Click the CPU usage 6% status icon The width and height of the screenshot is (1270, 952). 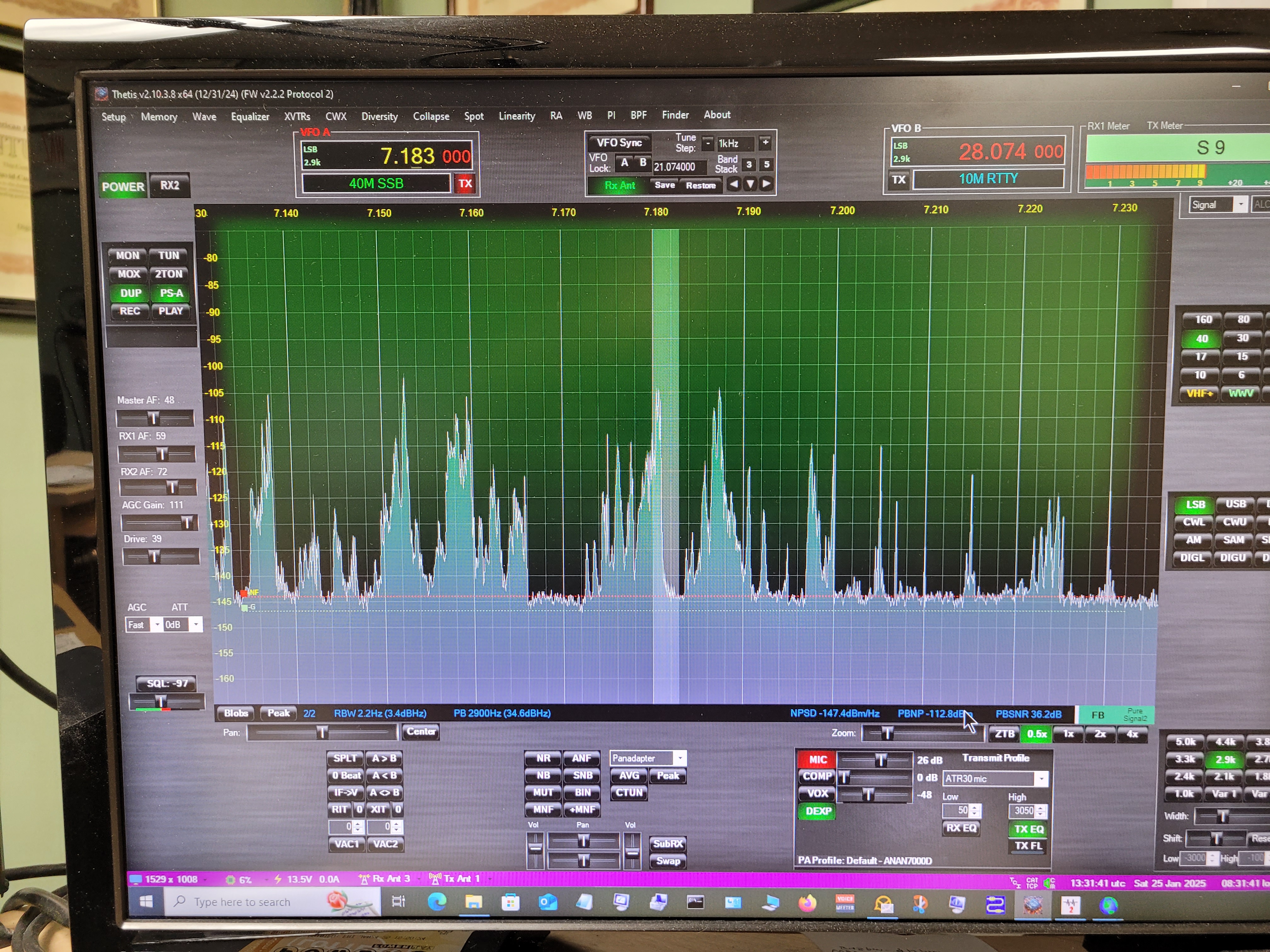pyautogui.click(x=230, y=879)
